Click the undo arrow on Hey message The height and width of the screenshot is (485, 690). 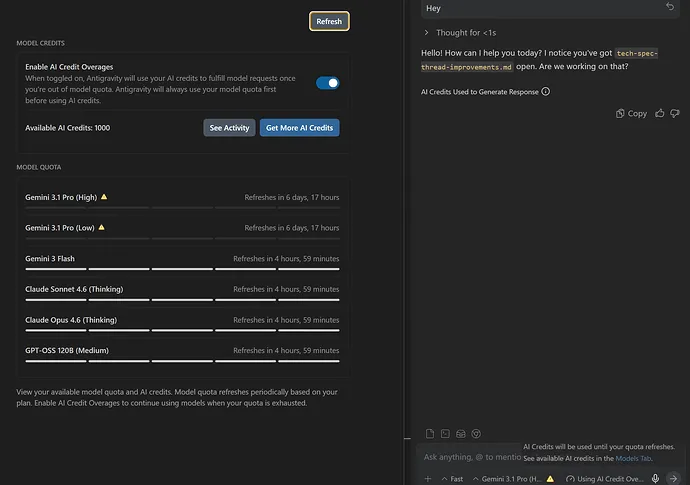coord(670,7)
